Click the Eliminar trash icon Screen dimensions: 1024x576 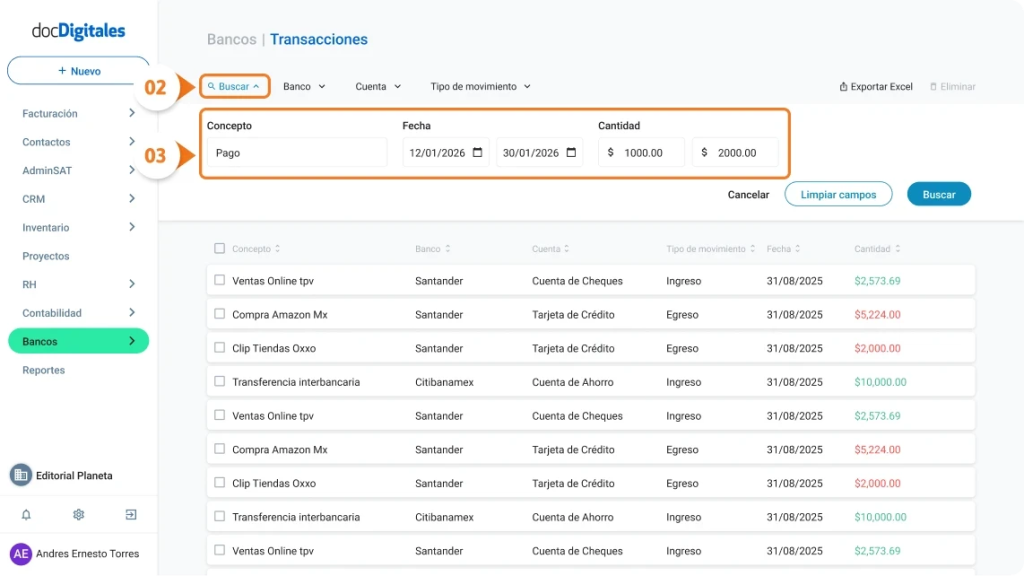(x=934, y=86)
